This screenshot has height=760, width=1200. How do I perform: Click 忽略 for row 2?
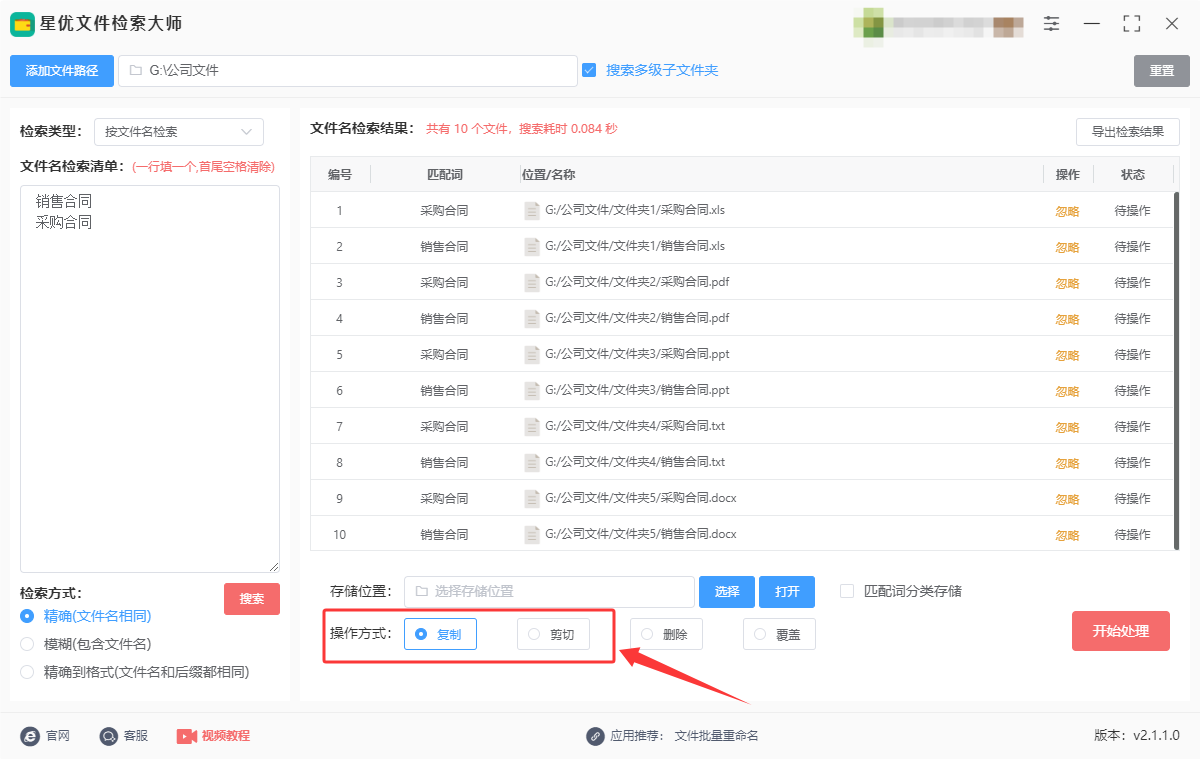pyautogui.click(x=1068, y=247)
